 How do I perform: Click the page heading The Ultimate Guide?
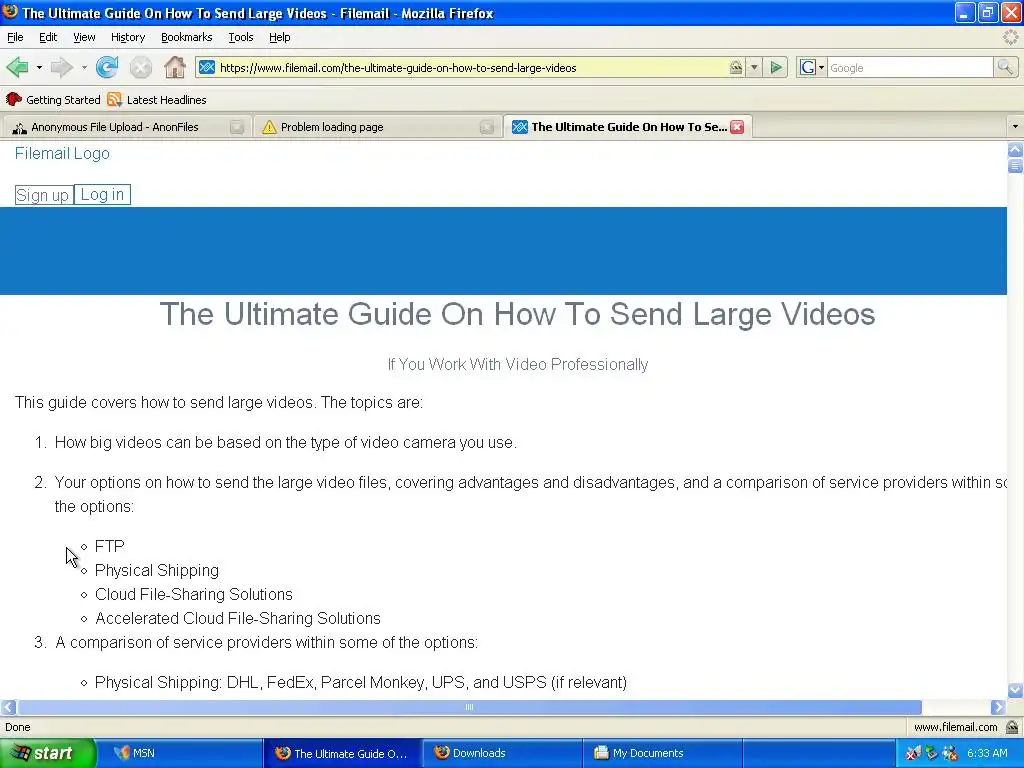pos(517,314)
